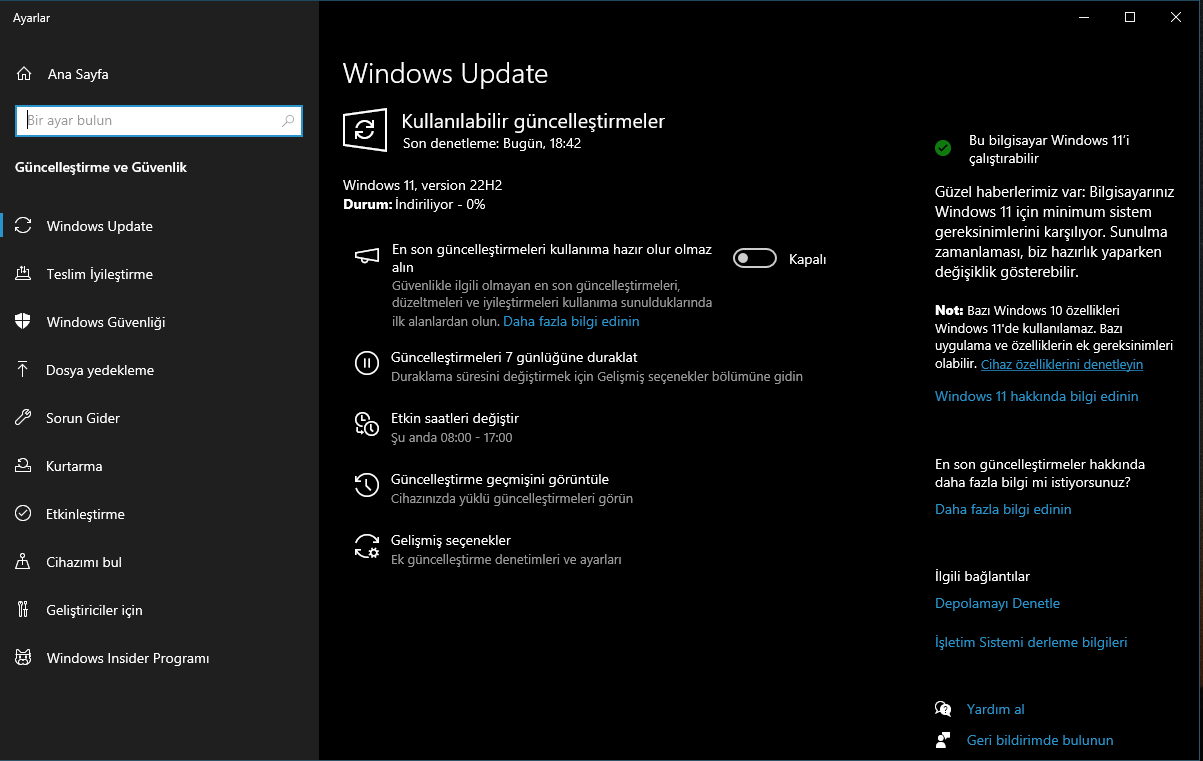Screen dimensions: 1203x761
Task: Click the Kullanılabilir güncelleştirmeler heading
Action: pos(533,121)
